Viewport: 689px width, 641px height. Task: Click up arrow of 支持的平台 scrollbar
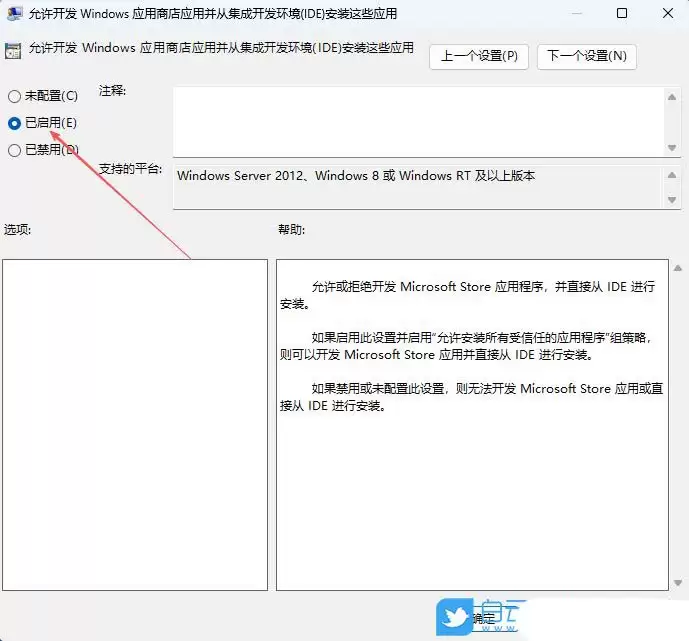pyautogui.click(x=671, y=175)
